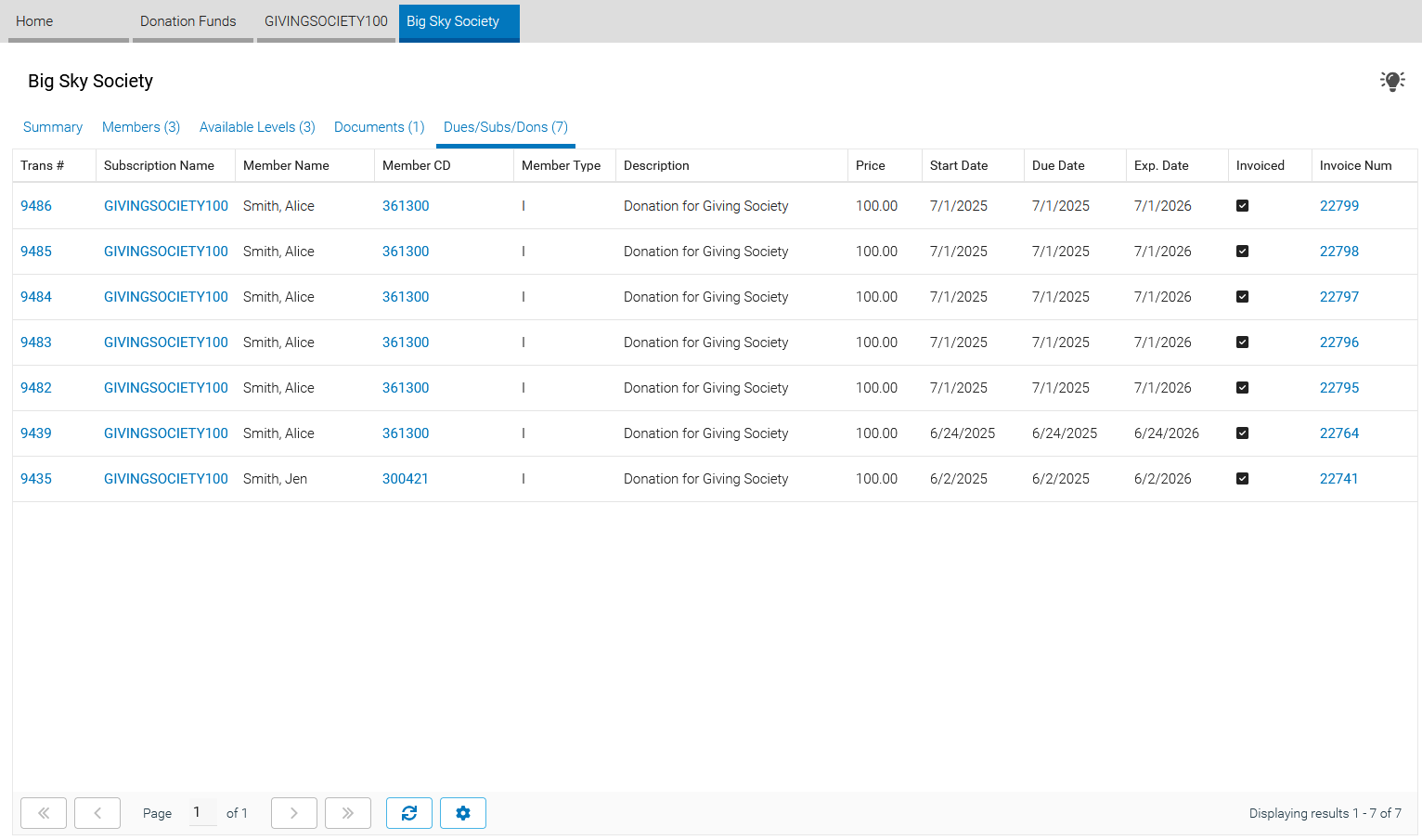This screenshot has height=840, width=1422.
Task: Open transaction 9486 link
Action: tap(36, 206)
